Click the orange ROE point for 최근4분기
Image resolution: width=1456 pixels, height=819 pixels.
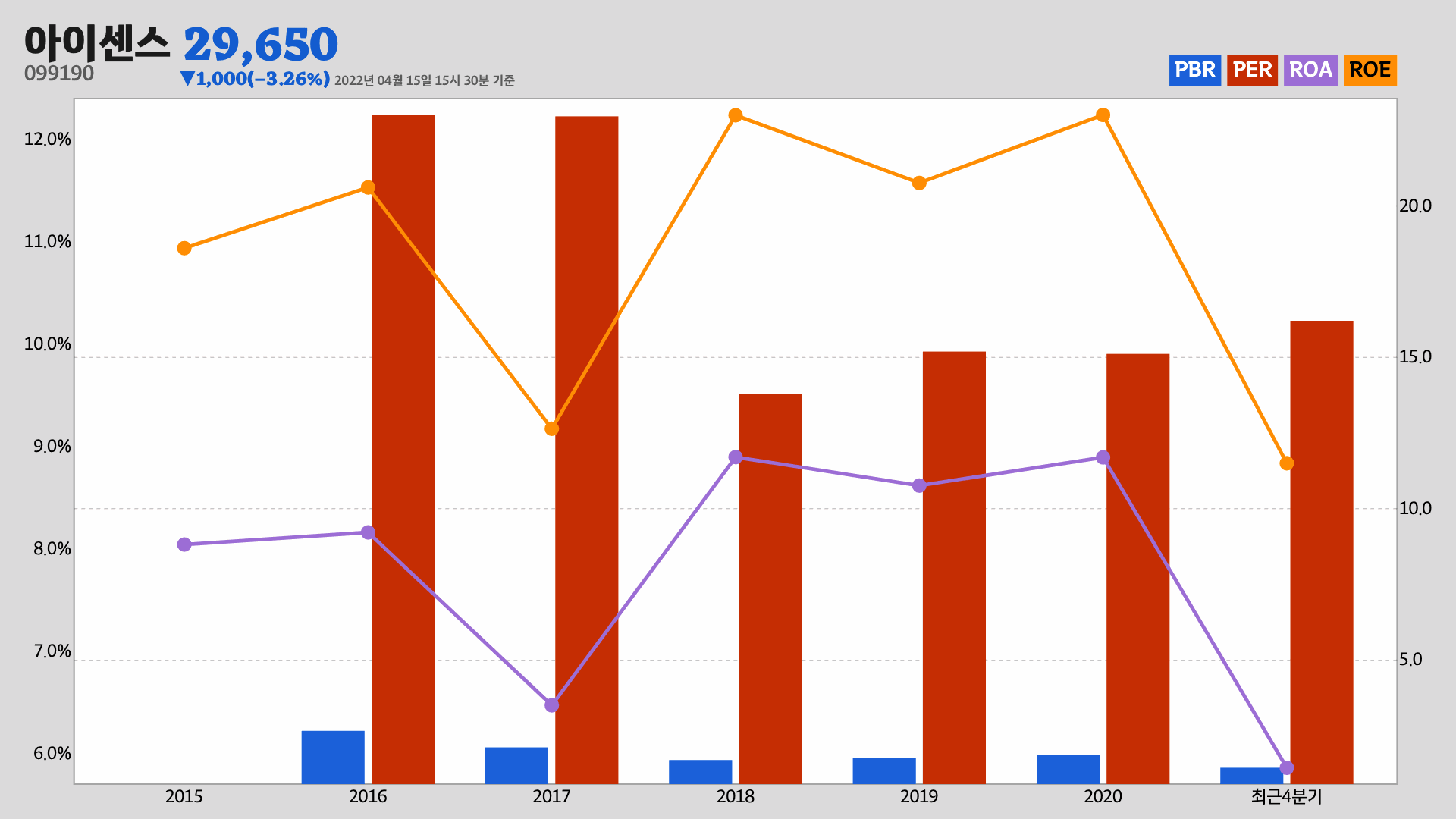tap(1286, 463)
